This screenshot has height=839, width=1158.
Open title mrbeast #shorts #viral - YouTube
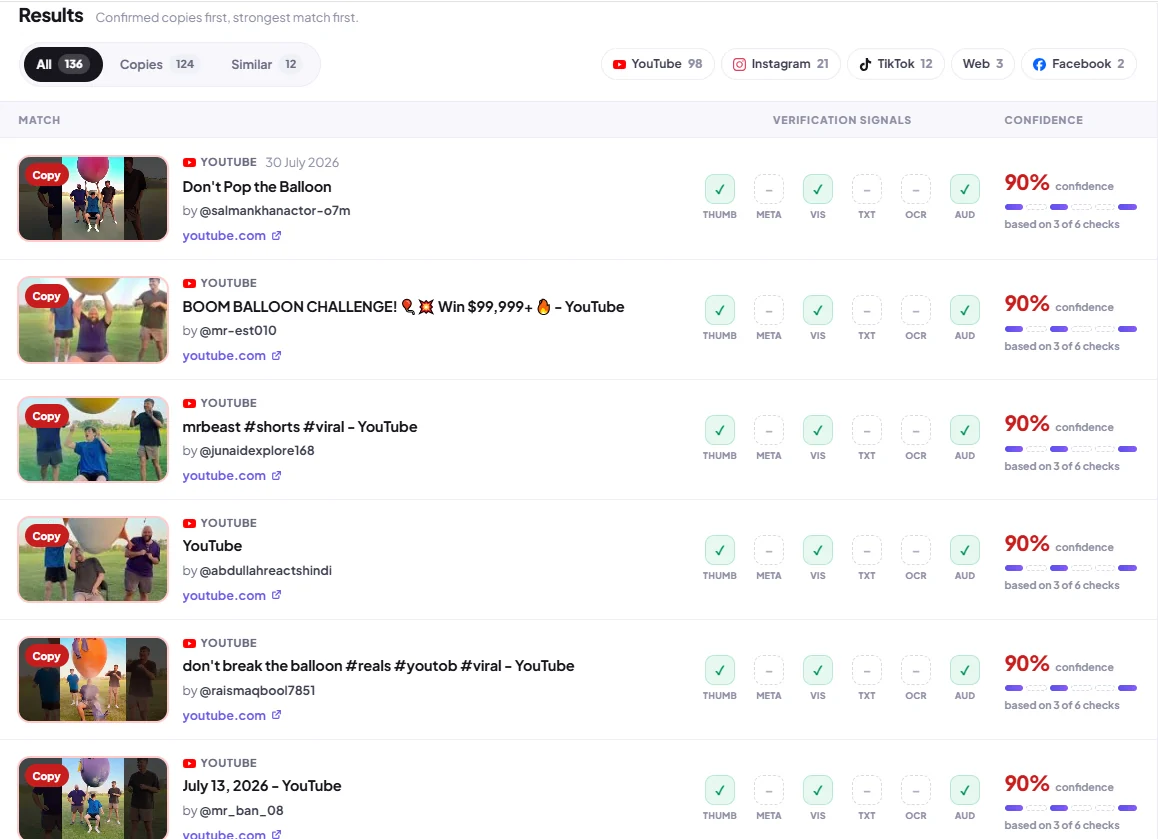point(300,427)
